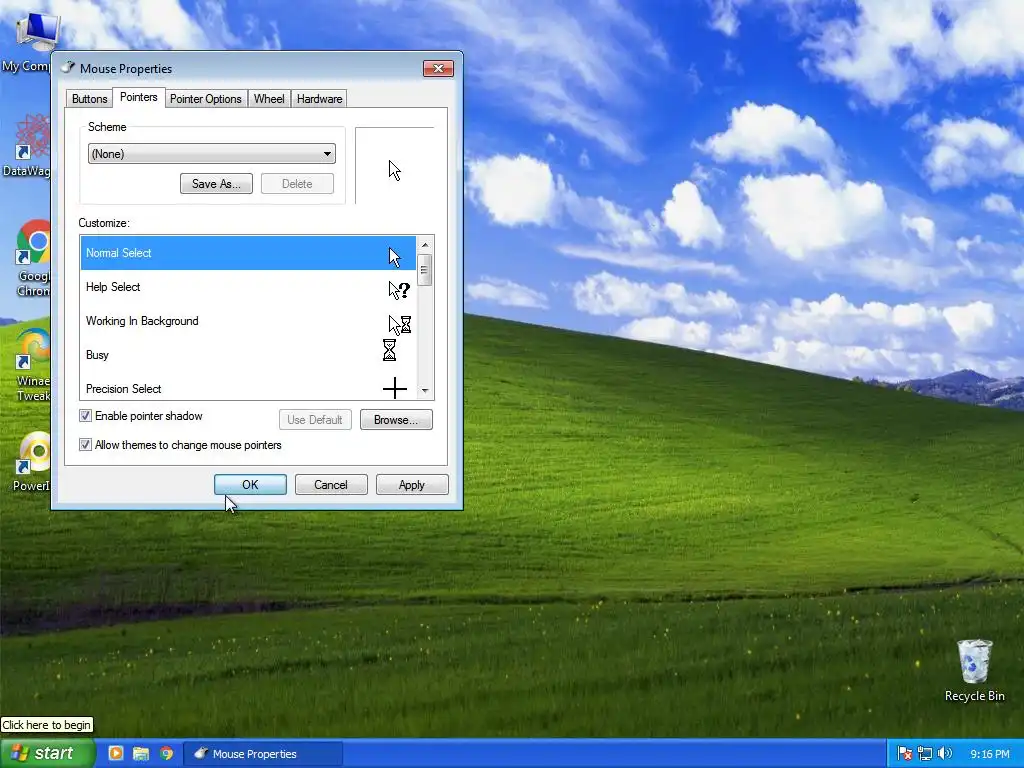Select the Precision Select pointer row

tap(248, 387)
